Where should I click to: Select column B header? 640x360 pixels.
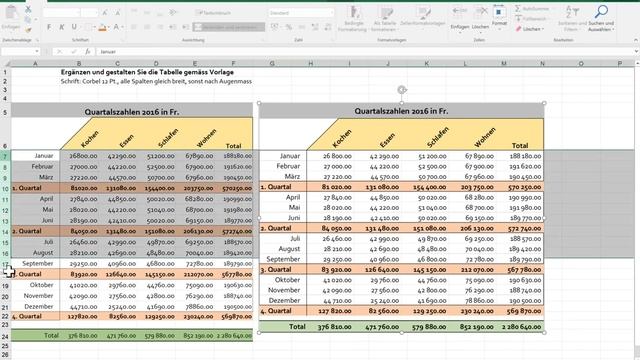[x=79, y=63]
